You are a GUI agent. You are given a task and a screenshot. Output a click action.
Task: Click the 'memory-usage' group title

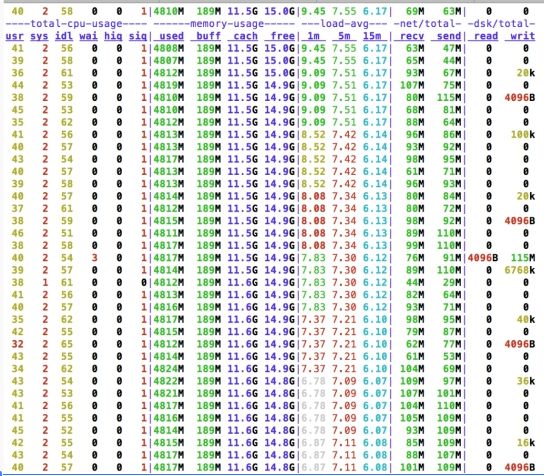coord(227,24)
